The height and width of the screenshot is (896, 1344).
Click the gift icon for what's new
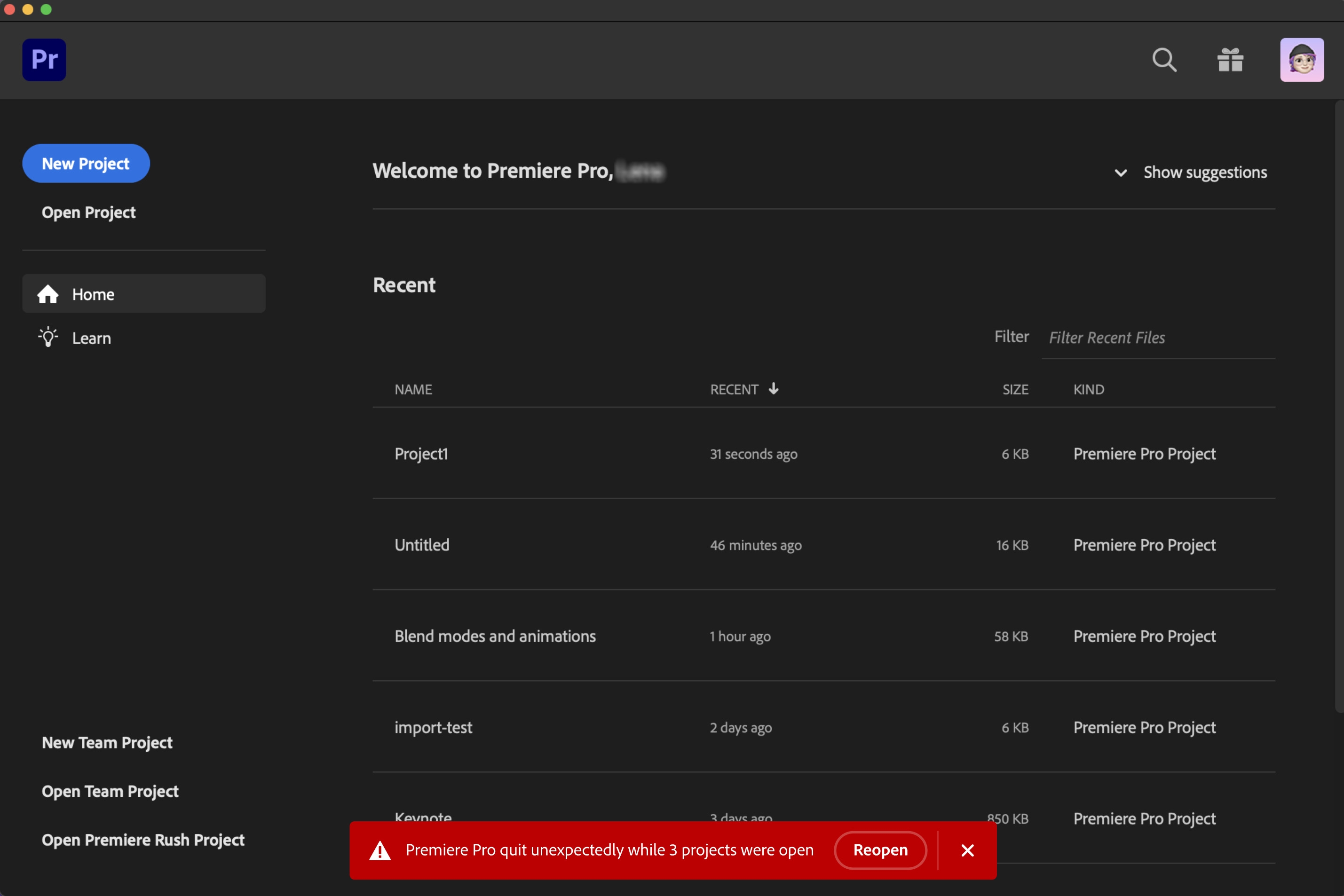tap(1230, 60)
